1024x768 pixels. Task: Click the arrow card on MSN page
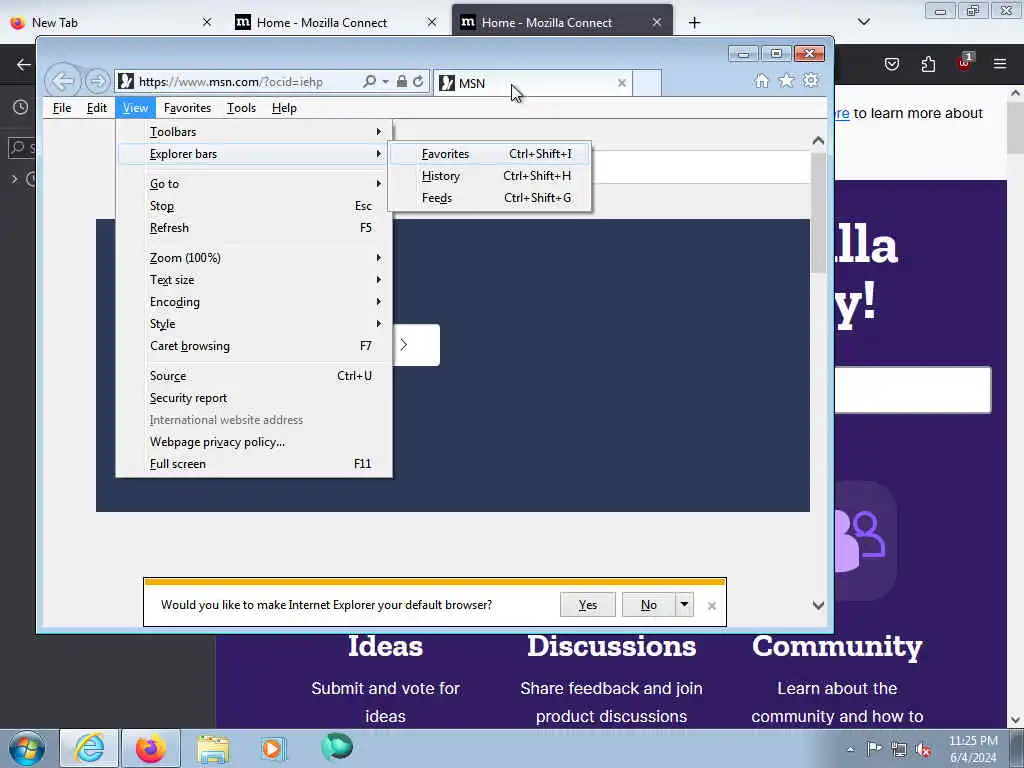pyautogui.click(x=417, y=345)
